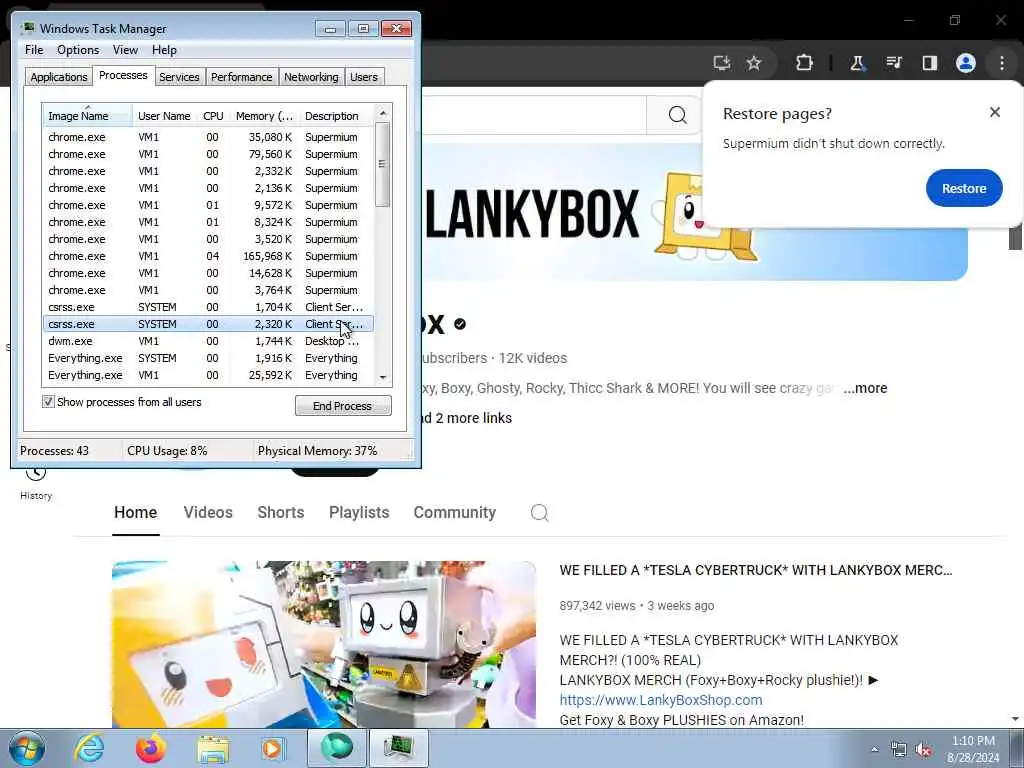Select Everything.exe row owned by SYSTEM
This screenshot has height=768, width=1024.
coord(208,358)
